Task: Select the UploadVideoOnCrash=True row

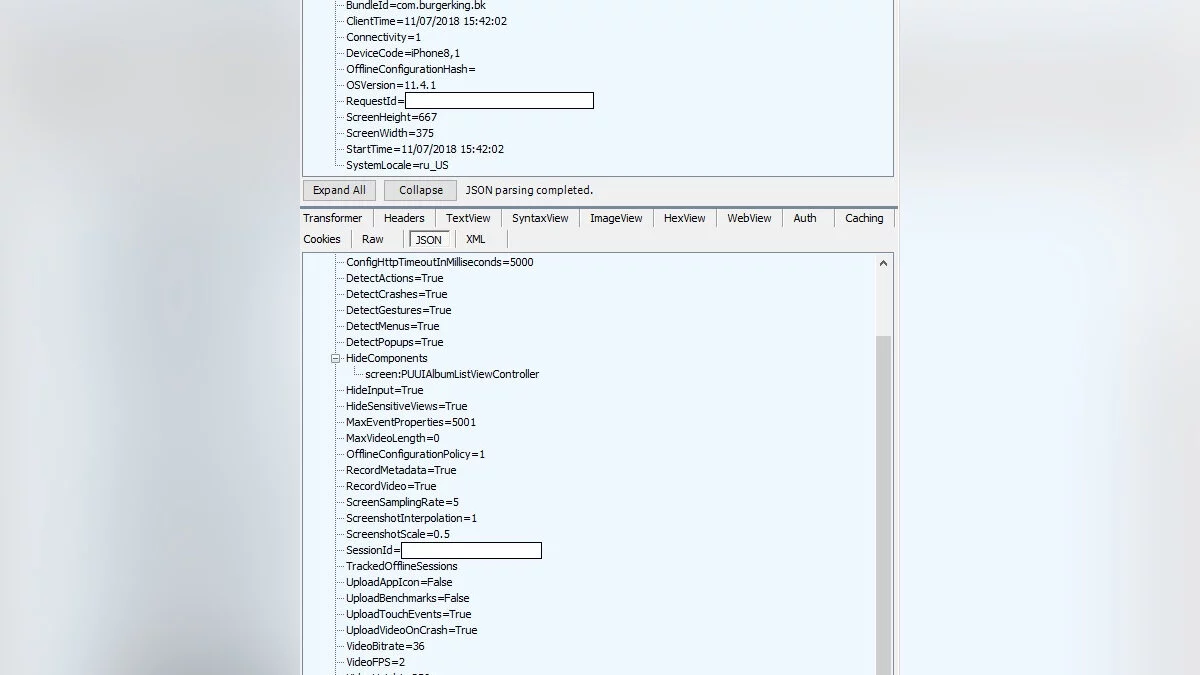Action: click(411, 630)
